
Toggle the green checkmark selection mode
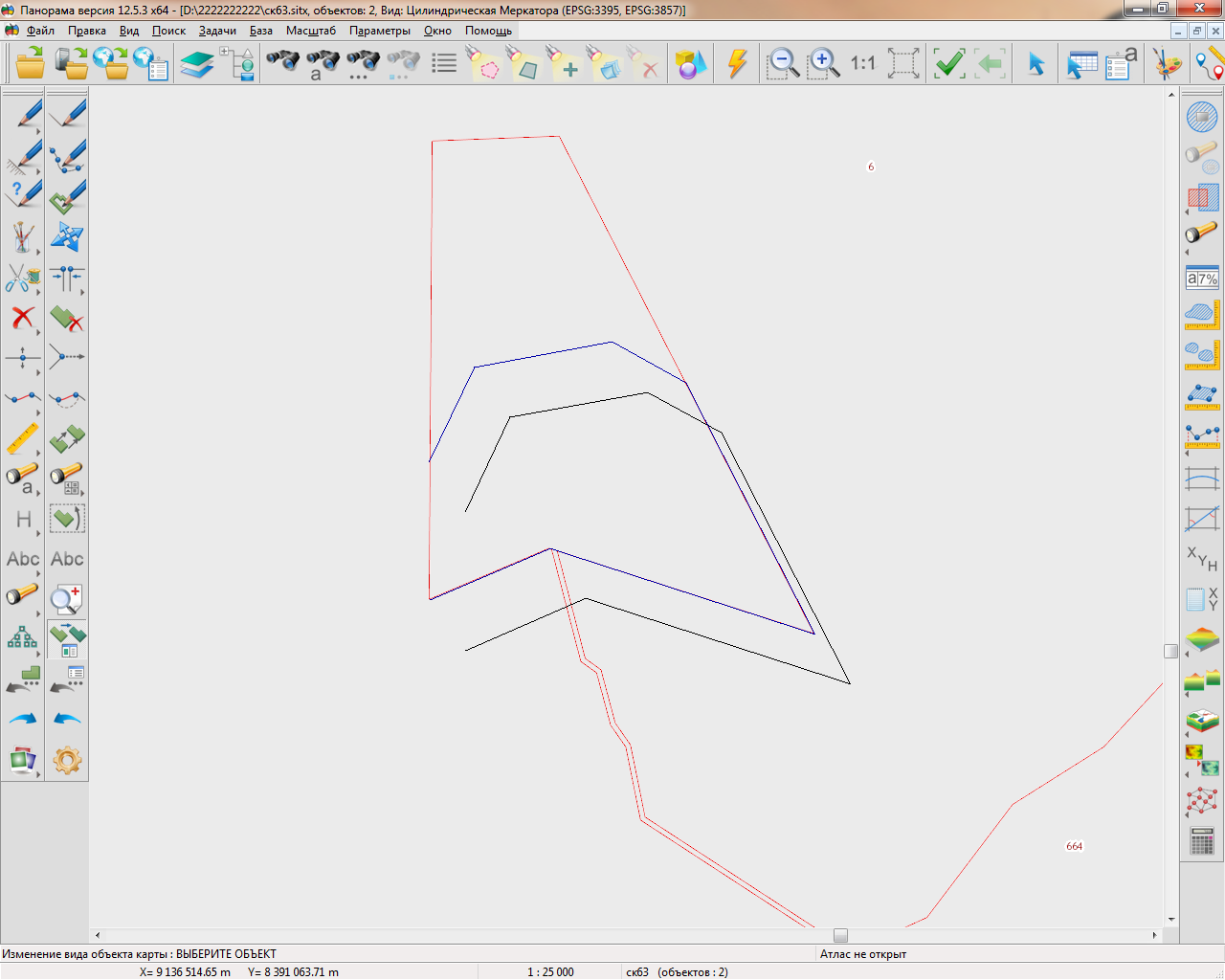[948, 64]
